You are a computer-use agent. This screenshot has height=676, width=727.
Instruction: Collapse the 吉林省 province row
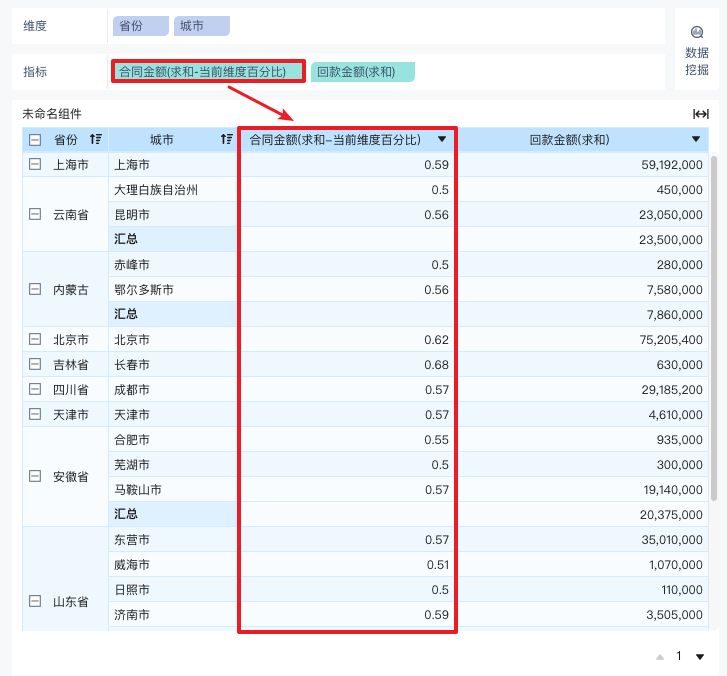point(35,364)
